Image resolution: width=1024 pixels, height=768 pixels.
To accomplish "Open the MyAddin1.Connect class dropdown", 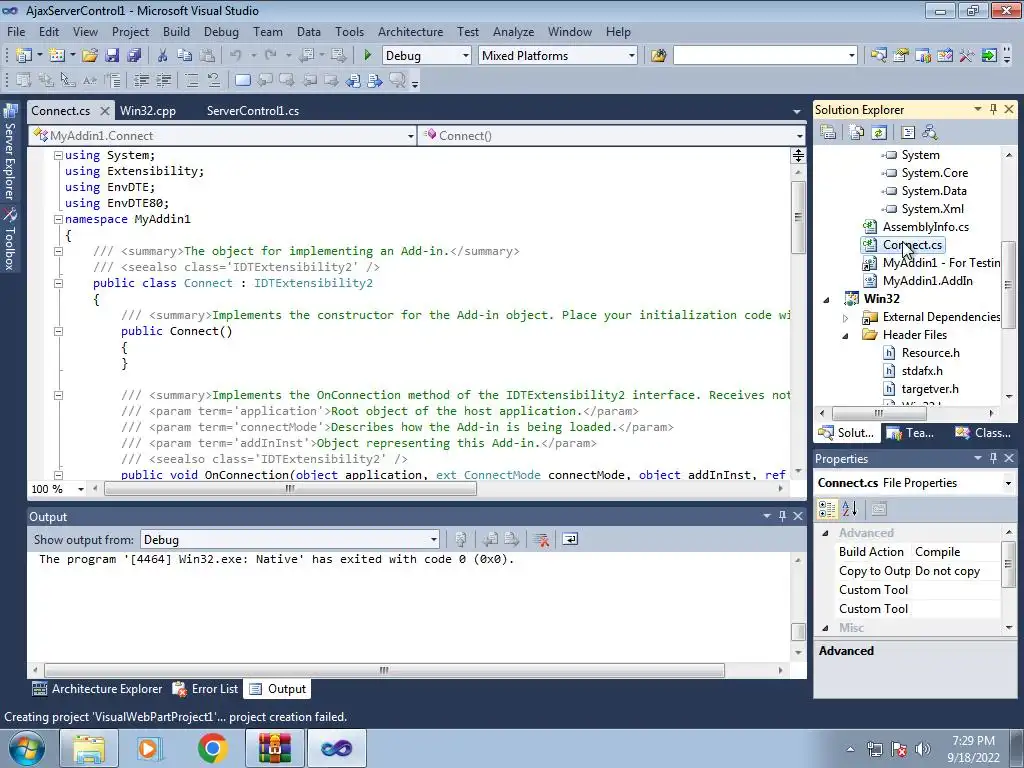I will (x=411, y=136).
